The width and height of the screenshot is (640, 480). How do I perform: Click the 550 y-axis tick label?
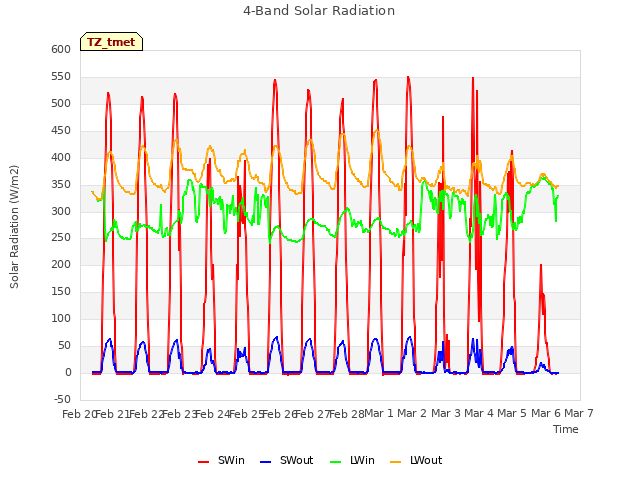(61, 76)
